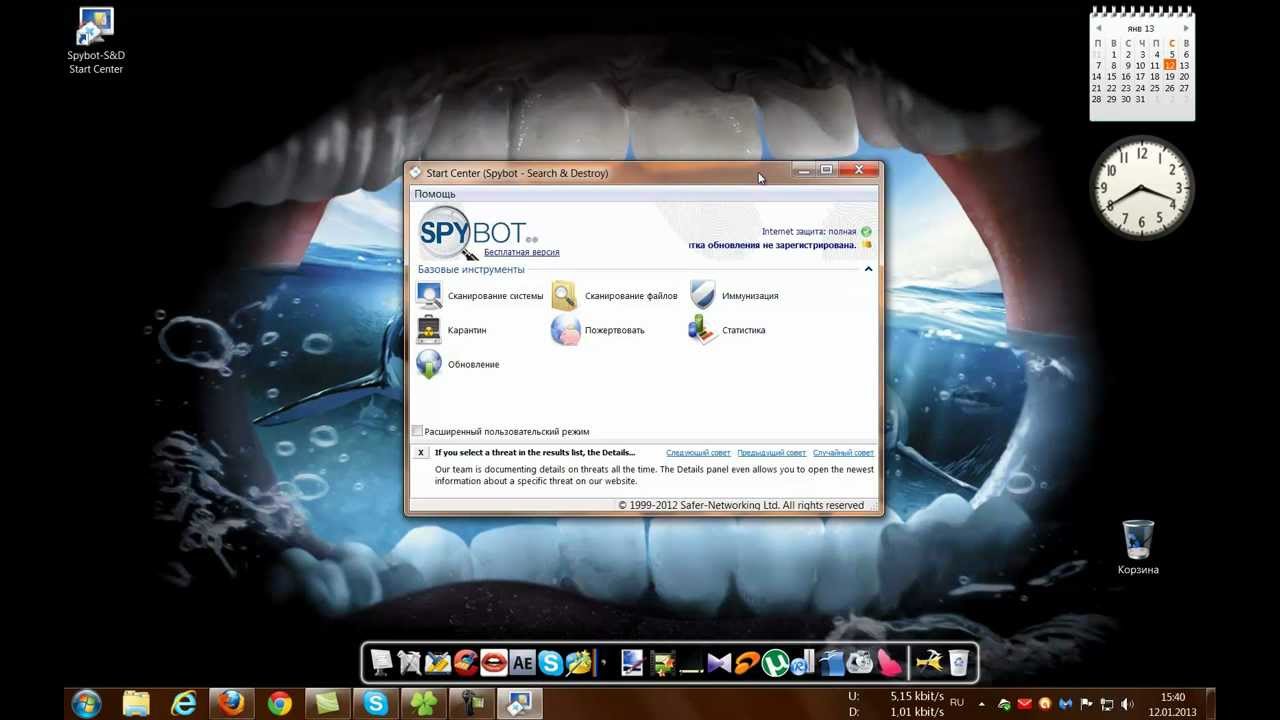Click Предыдущий совет link
The width and height of the screenshot is (1280, 720).
pyautogui.click(x=771, y=453)
